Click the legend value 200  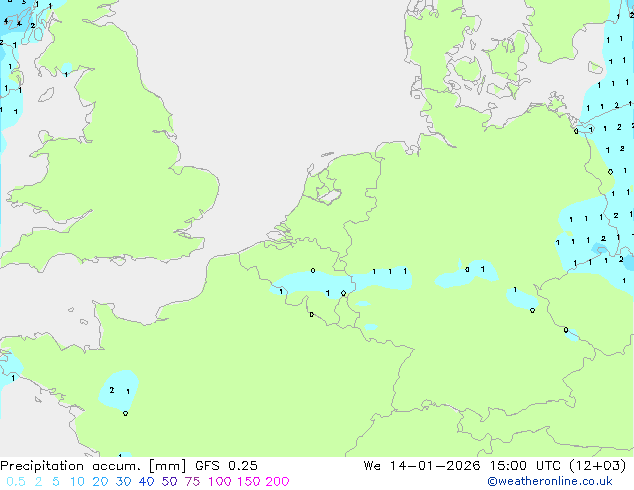pos(277,482)
